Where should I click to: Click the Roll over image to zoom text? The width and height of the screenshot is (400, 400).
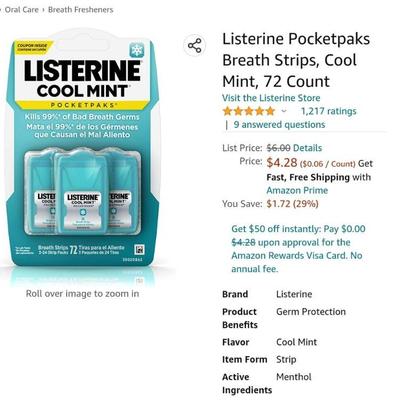click(x=82, y=294)
